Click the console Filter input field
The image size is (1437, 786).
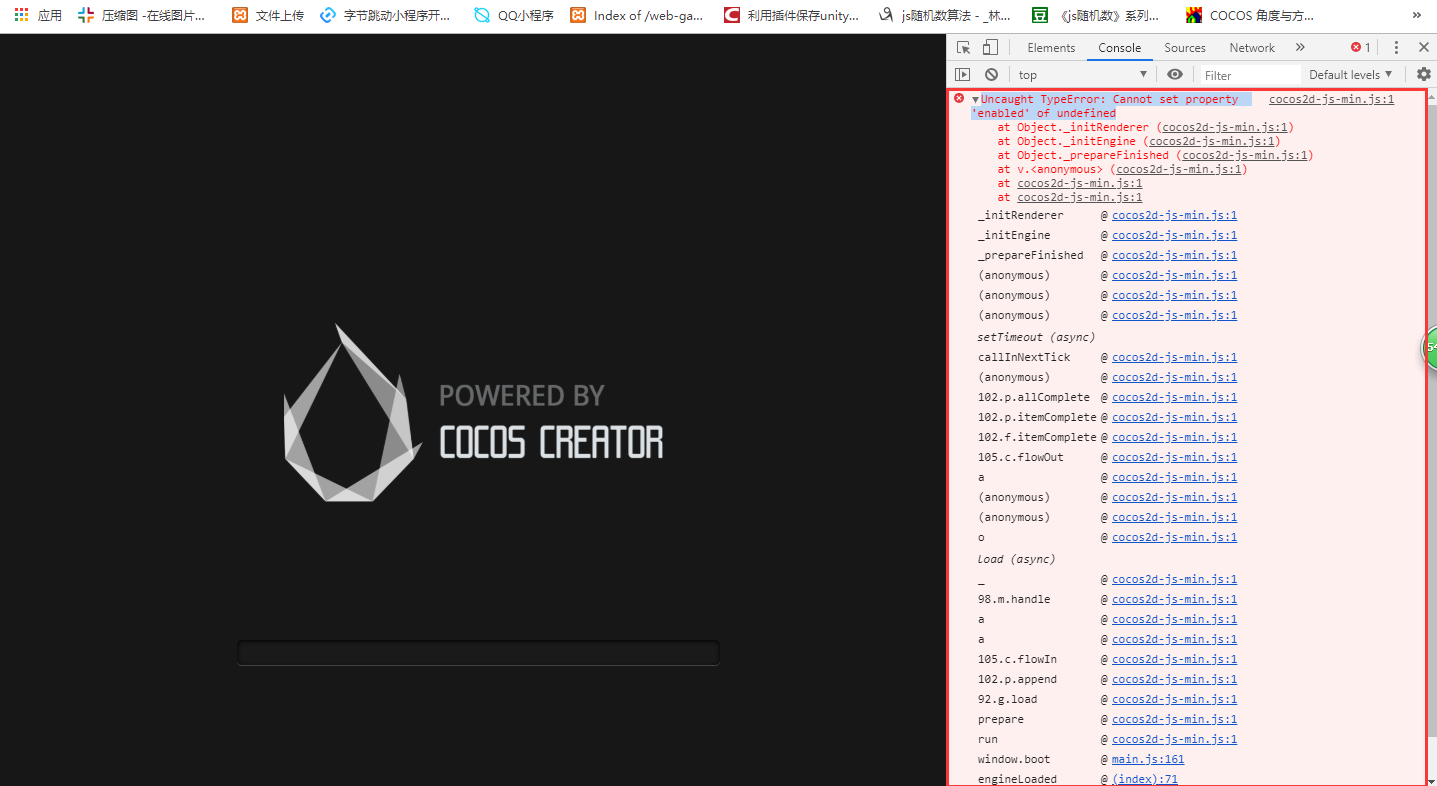click(1250, 75)
